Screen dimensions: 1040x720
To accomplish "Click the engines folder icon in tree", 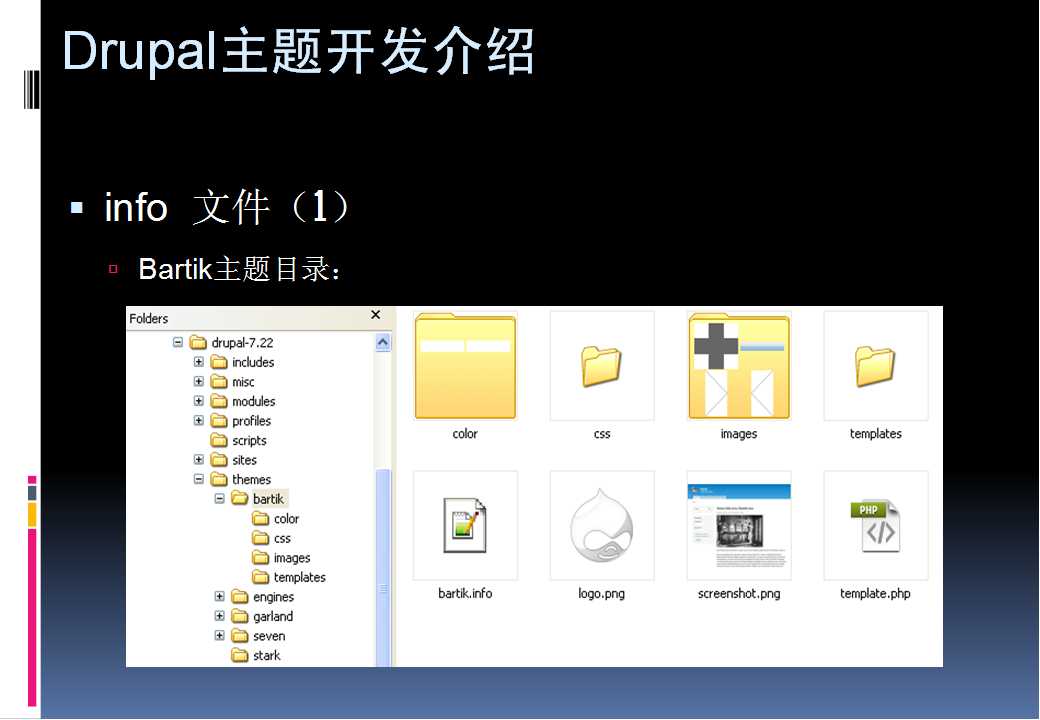I will point(239,597).
